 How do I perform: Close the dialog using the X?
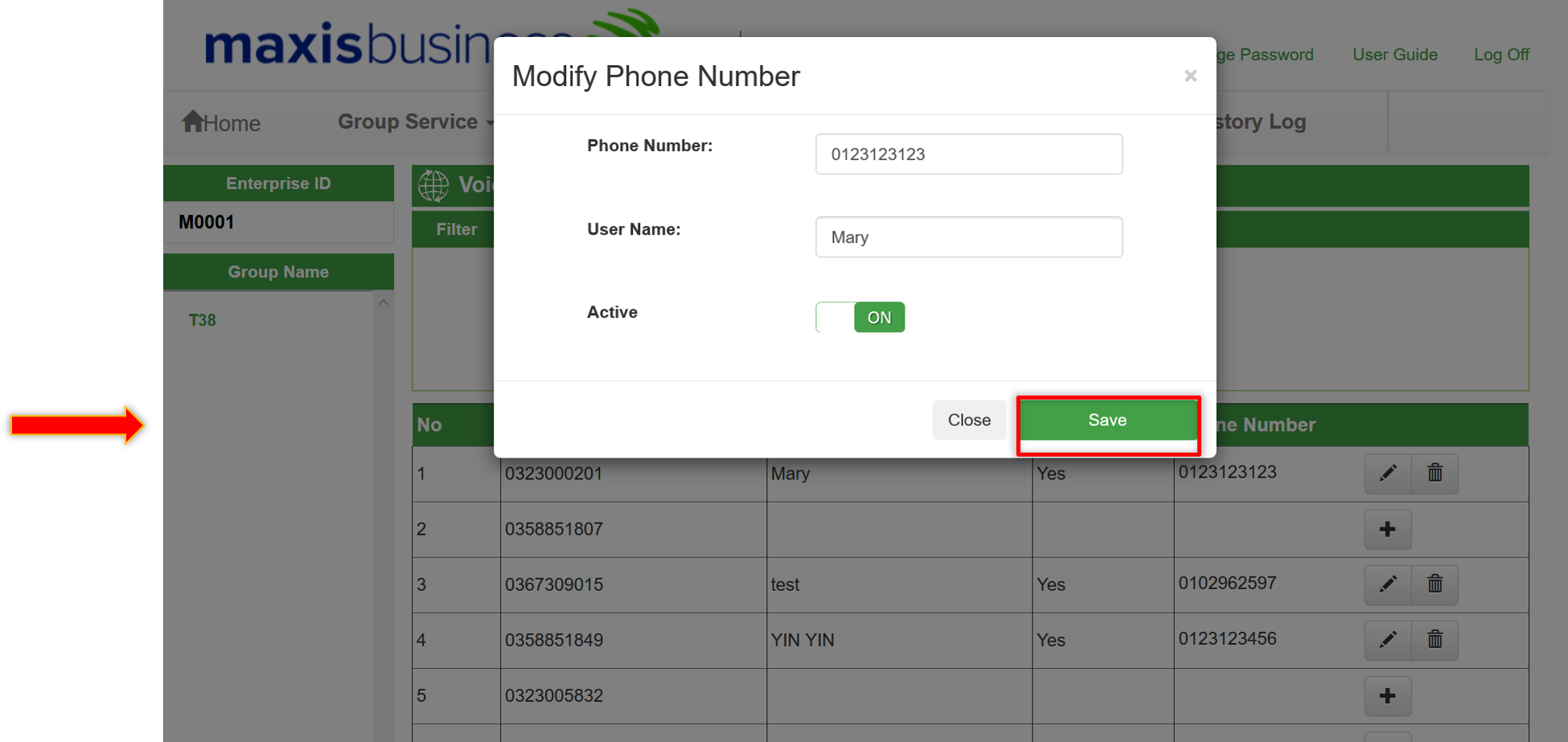1191,76
